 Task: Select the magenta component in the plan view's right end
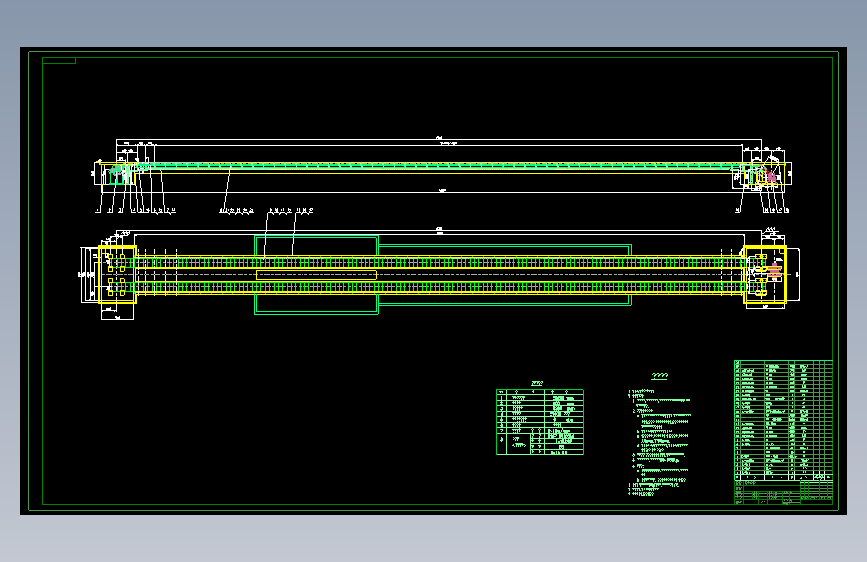coord(774,271)
